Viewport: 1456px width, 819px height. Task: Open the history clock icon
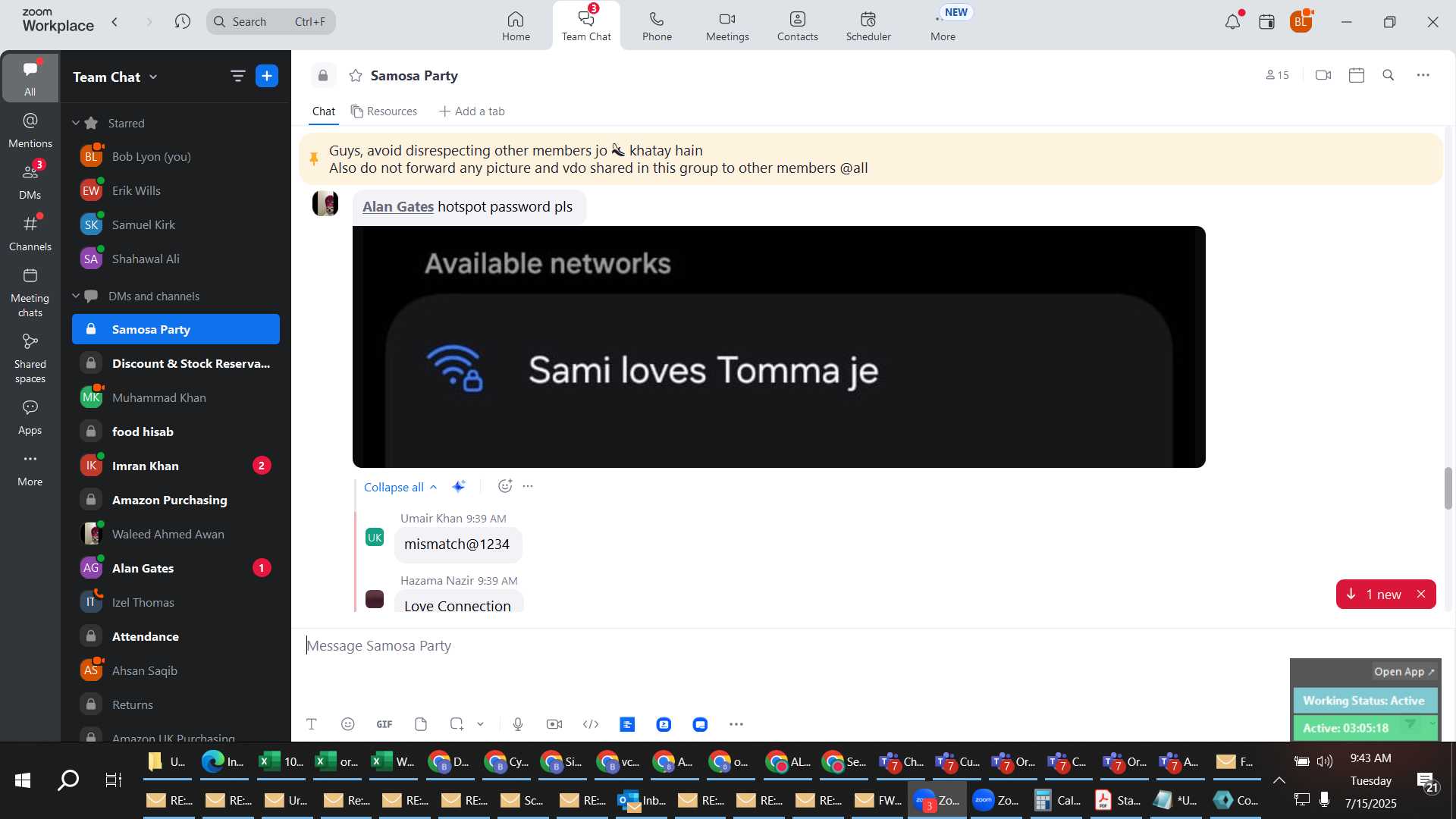[x=183, y=22]
